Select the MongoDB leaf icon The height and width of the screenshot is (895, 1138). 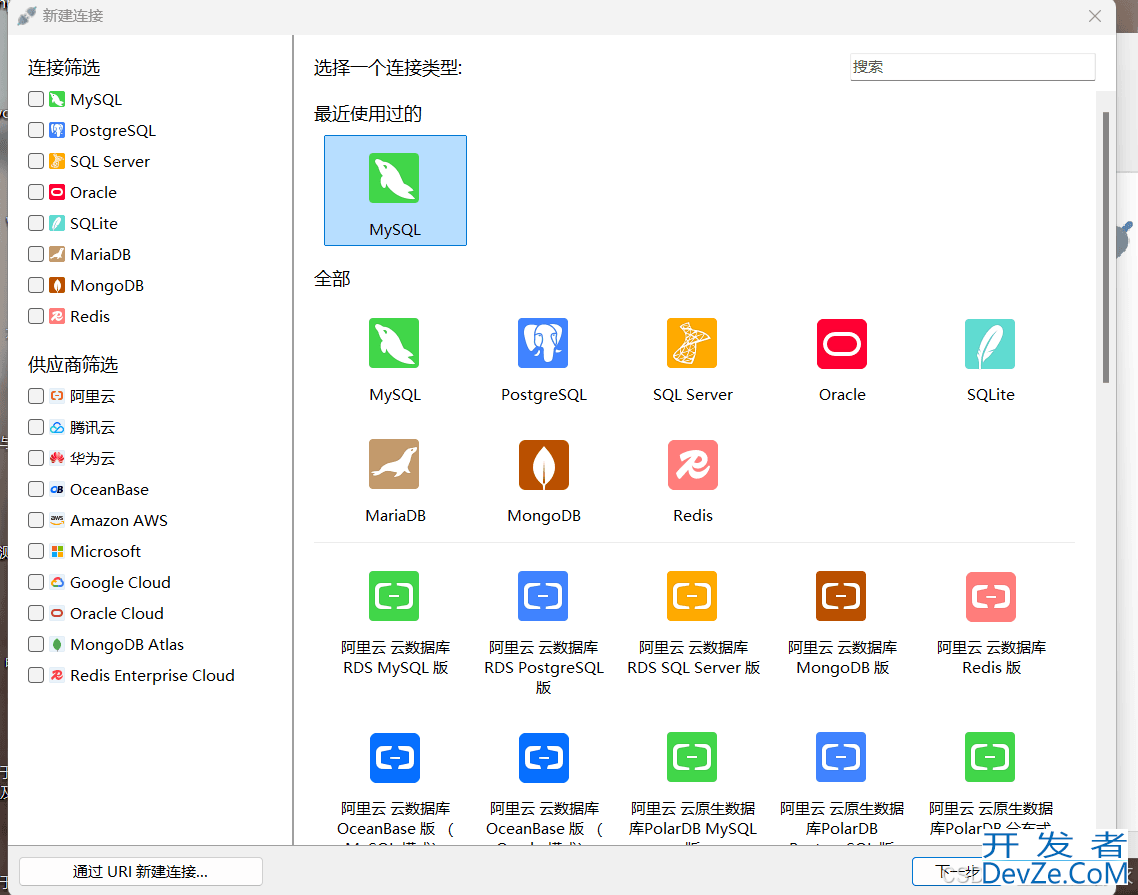click(544, 465)
